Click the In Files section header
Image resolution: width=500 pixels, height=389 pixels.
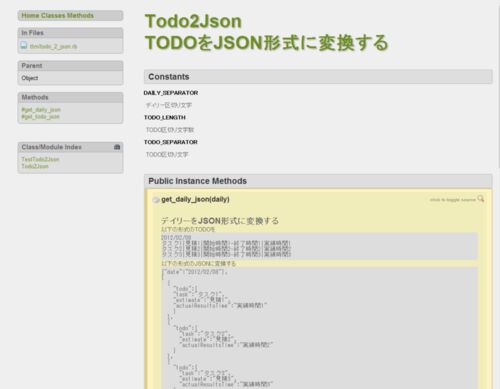point(70,33)
